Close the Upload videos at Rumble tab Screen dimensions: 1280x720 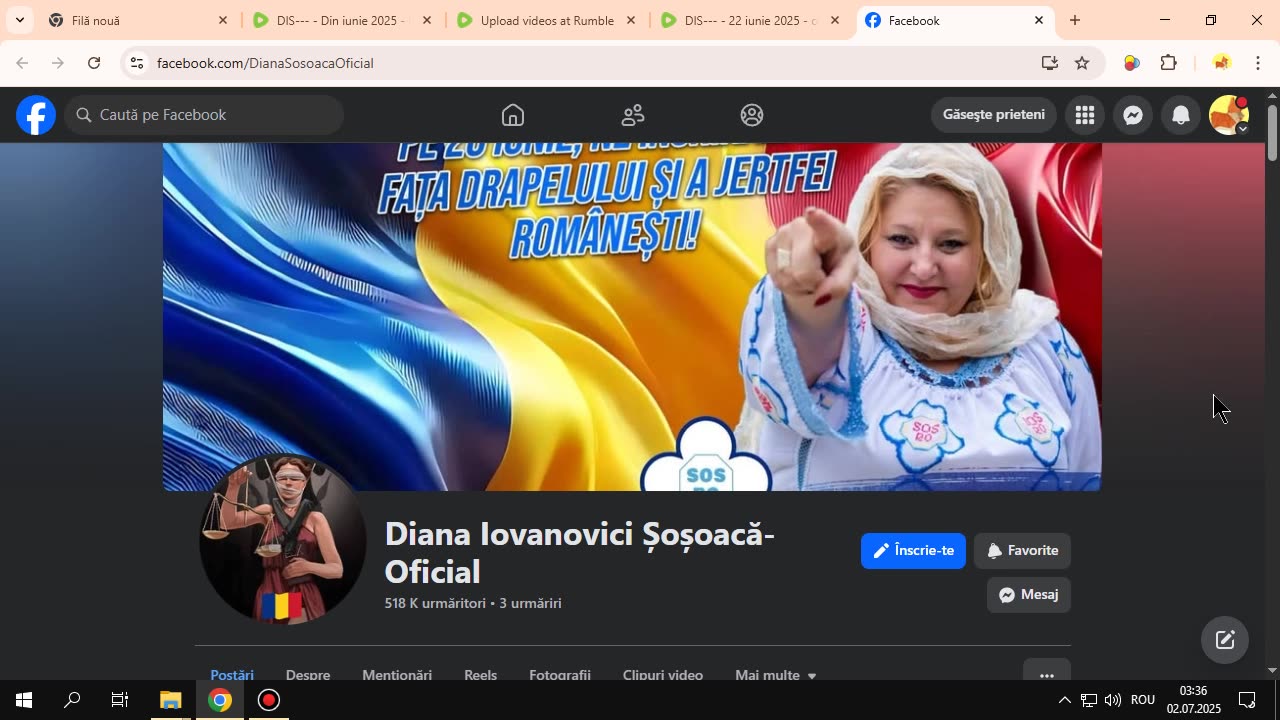631,20
